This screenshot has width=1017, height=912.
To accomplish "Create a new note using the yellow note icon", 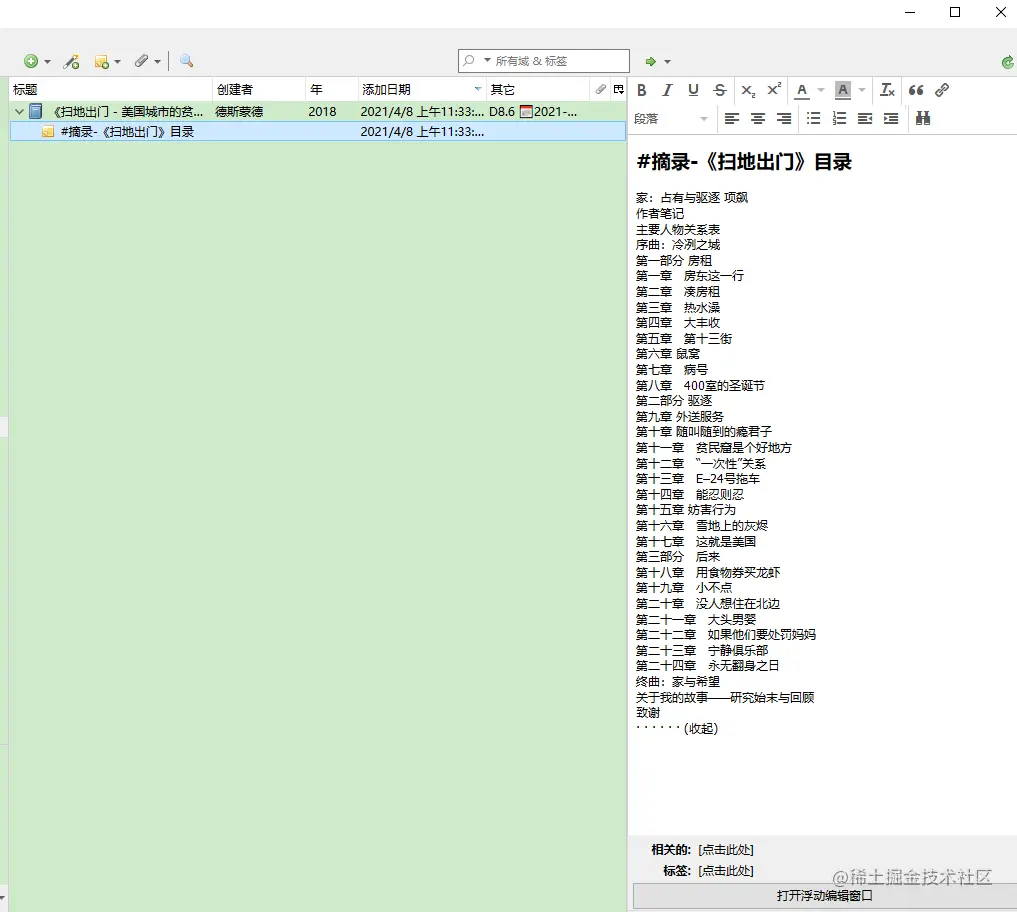I will [x=101, y=61].
